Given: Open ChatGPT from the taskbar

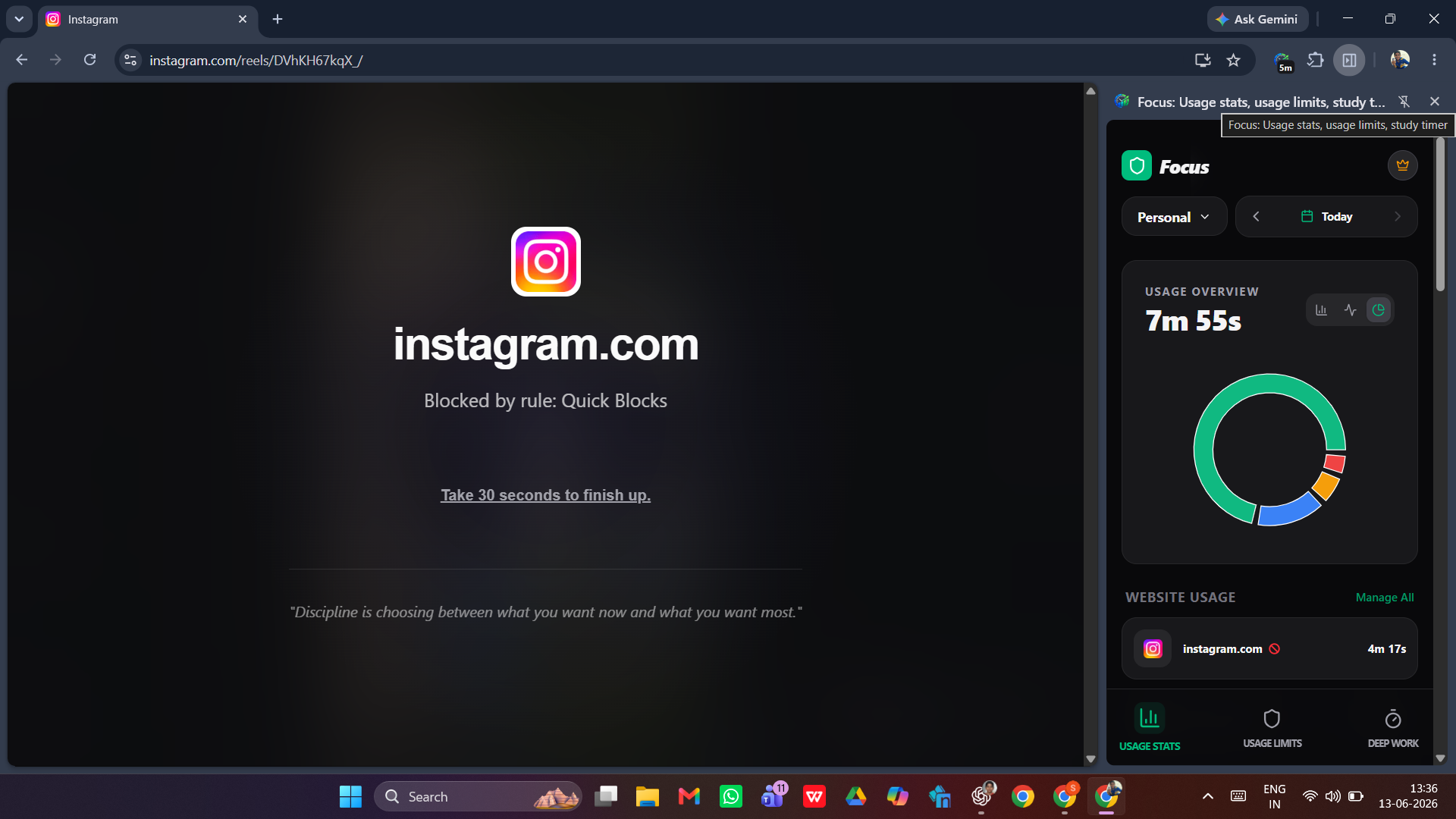Looking at the screenshot, I should click(981, 796).
